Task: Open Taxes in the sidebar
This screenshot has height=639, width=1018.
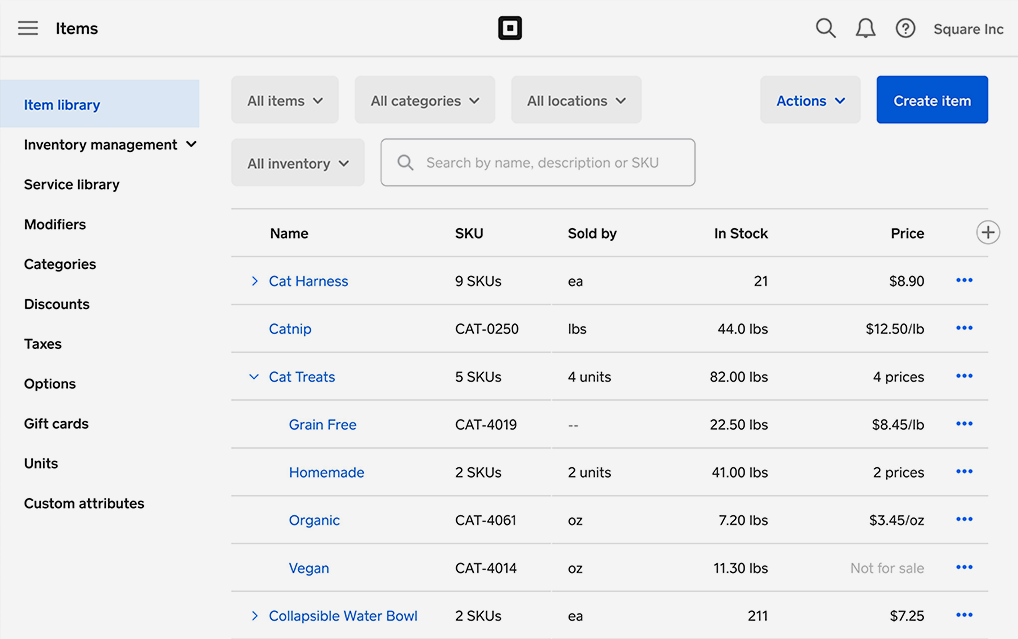Action: 43,344
